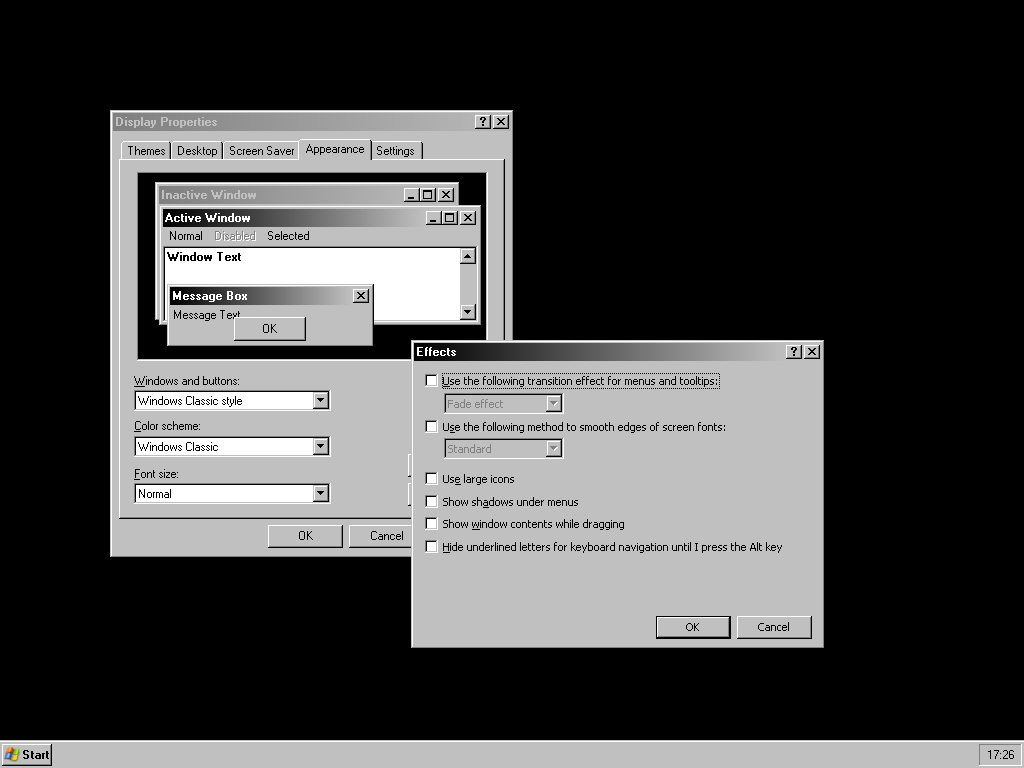This screenshot has height=768, width=1024.
Task: Click the Active Window preview close icon
Action: click(468, 218)
